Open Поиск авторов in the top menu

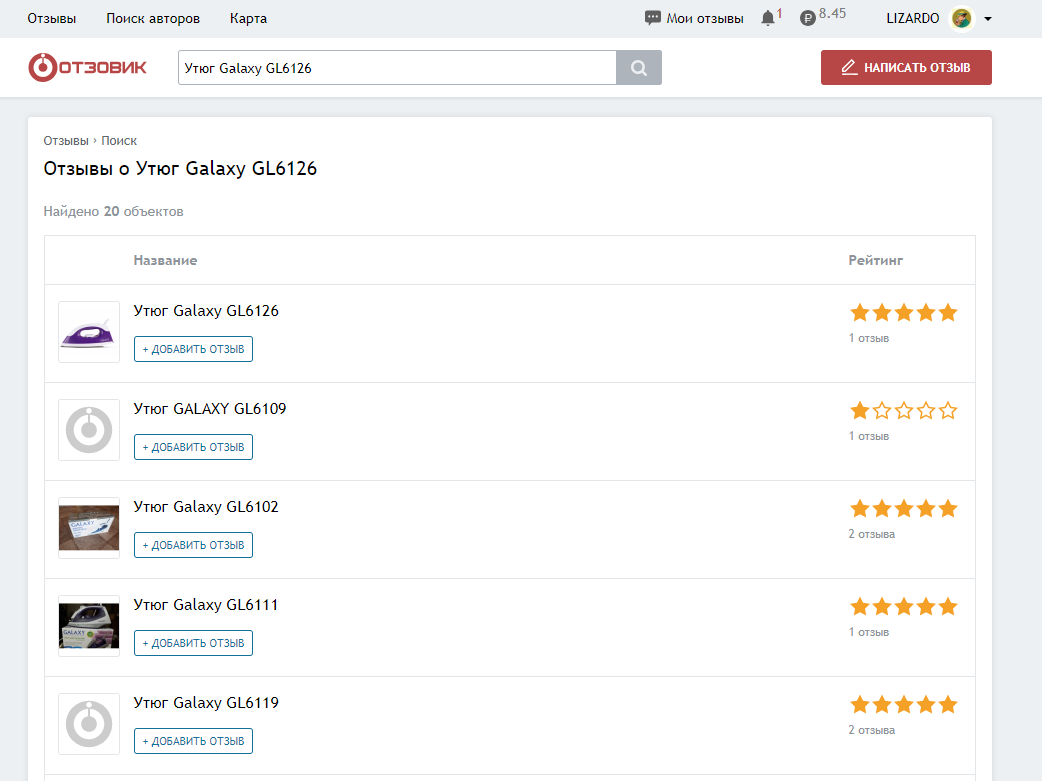click(x=153, y=18)
